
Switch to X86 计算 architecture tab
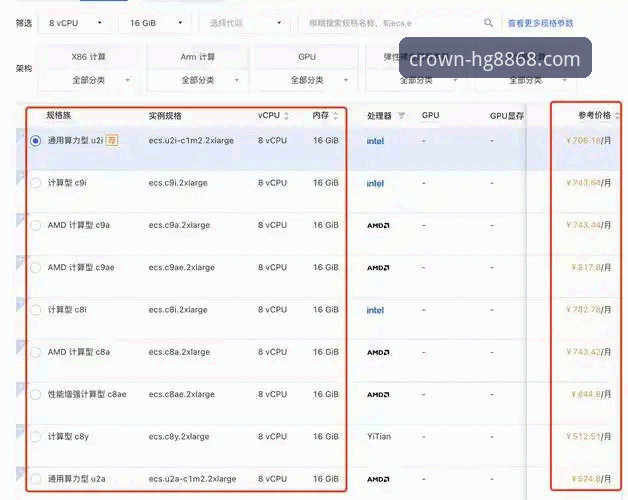click(x=89, y=57)
